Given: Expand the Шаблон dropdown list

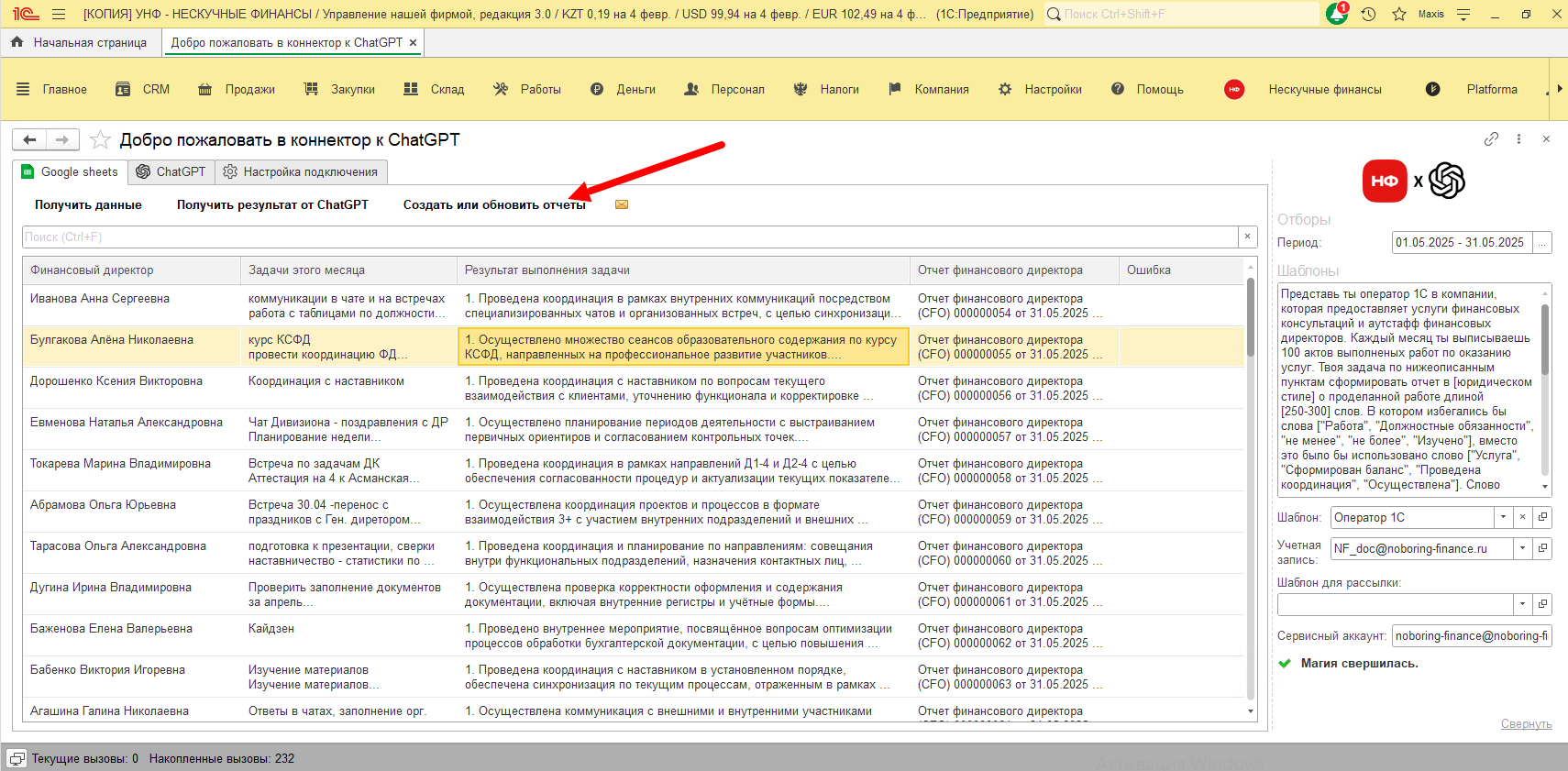Looking at the screenshot, I should [1503, 517].
